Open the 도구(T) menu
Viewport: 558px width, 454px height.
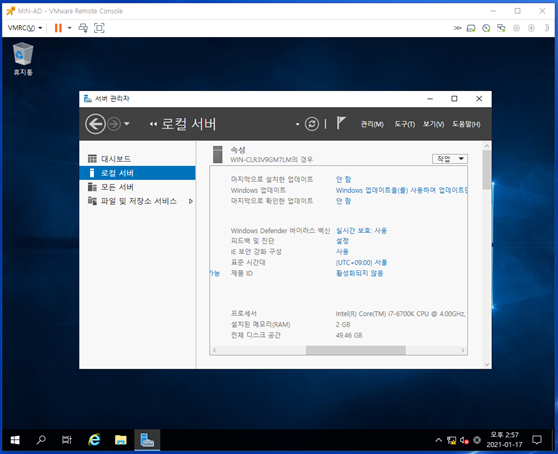click(405, 124)
